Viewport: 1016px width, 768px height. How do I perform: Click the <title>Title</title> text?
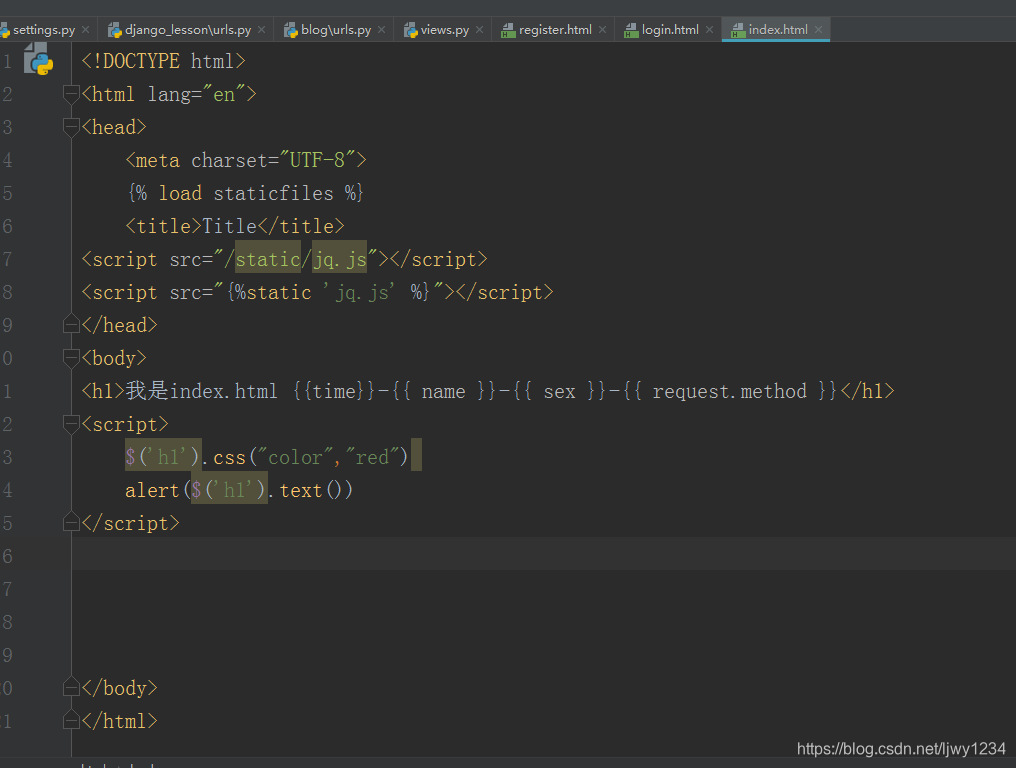[x=235, y=226]
